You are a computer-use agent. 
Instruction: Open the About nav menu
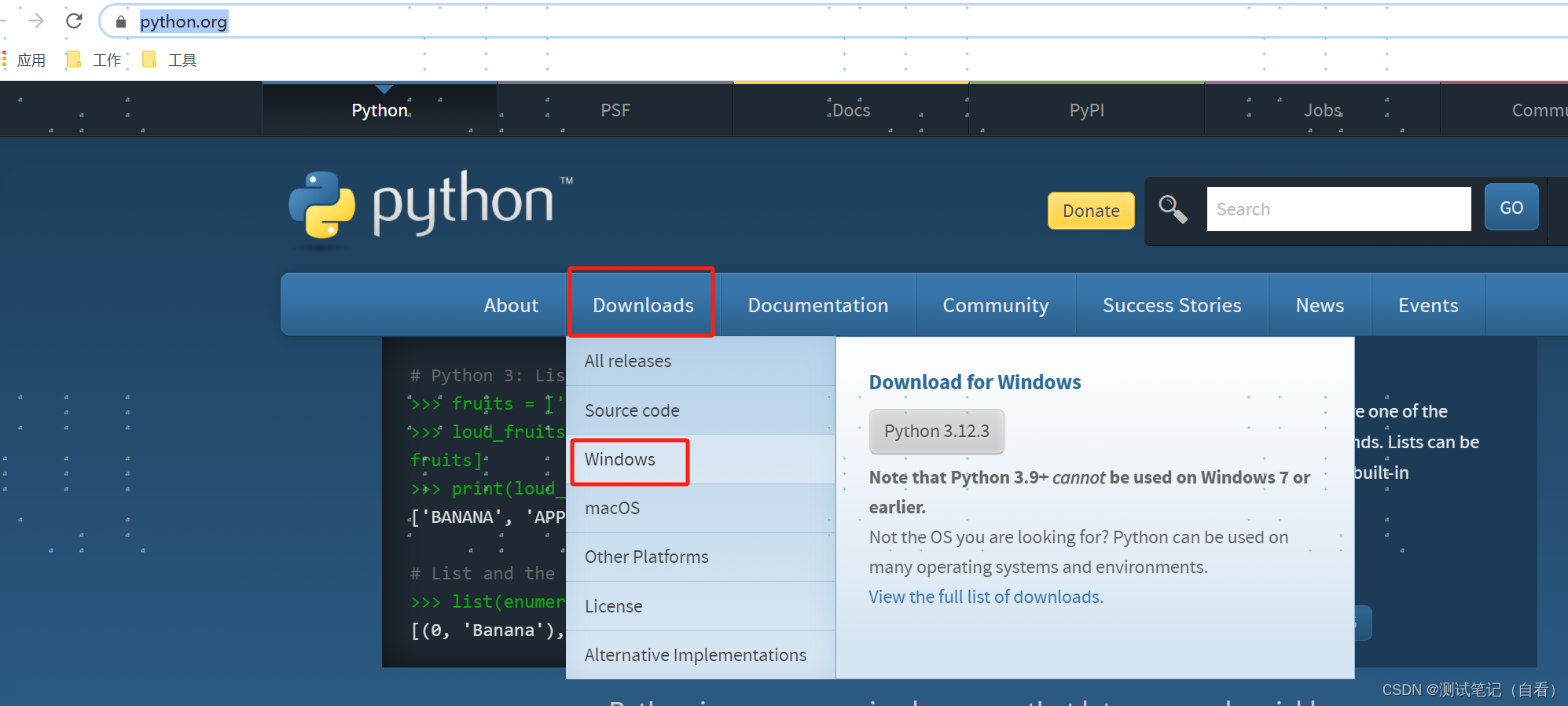[511, 305]
